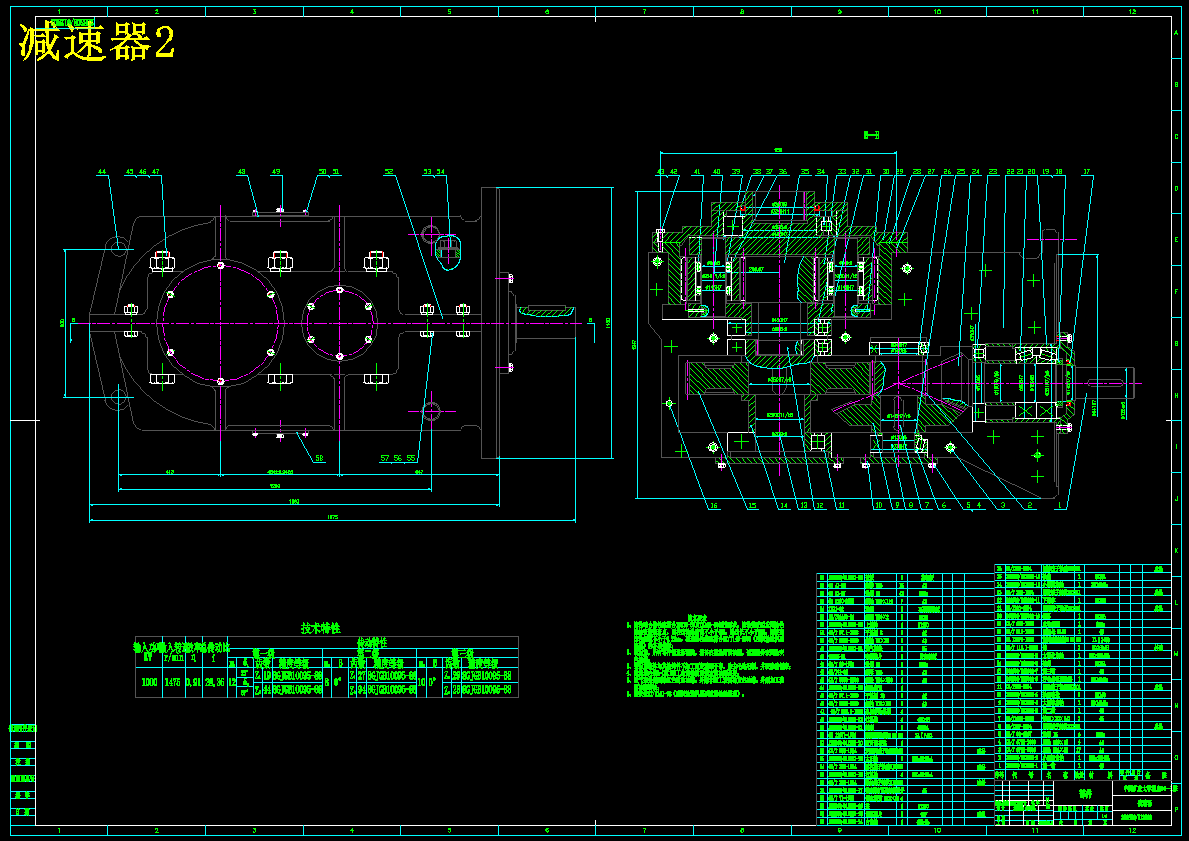The height and width of the screenshot is (841, 1189).
Task: Select part callout number 48
Action: (241, 172)
